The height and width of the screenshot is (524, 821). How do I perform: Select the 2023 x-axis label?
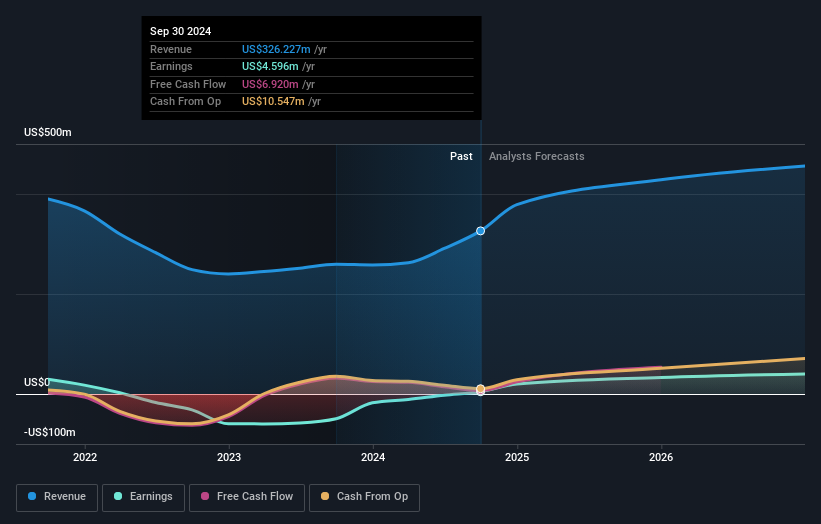tap(229, 457)
